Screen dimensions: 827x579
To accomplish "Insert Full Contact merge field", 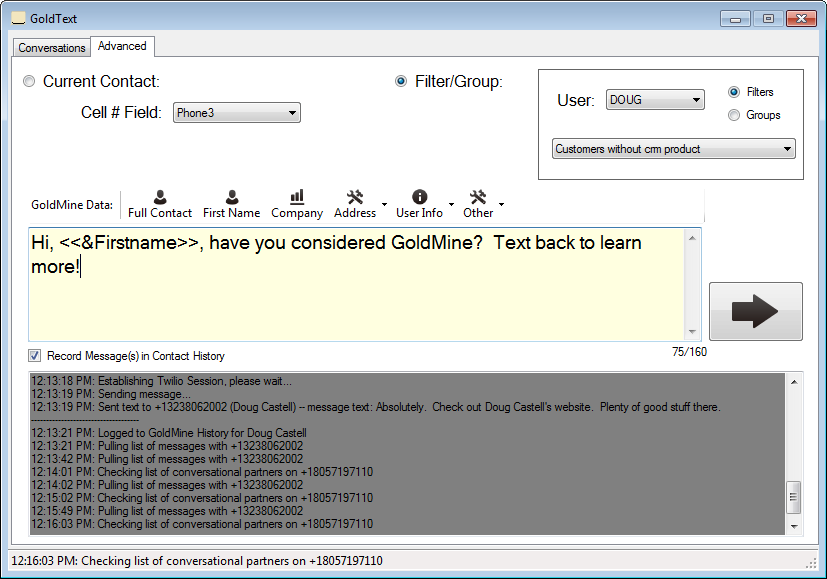I will [160, 205].
